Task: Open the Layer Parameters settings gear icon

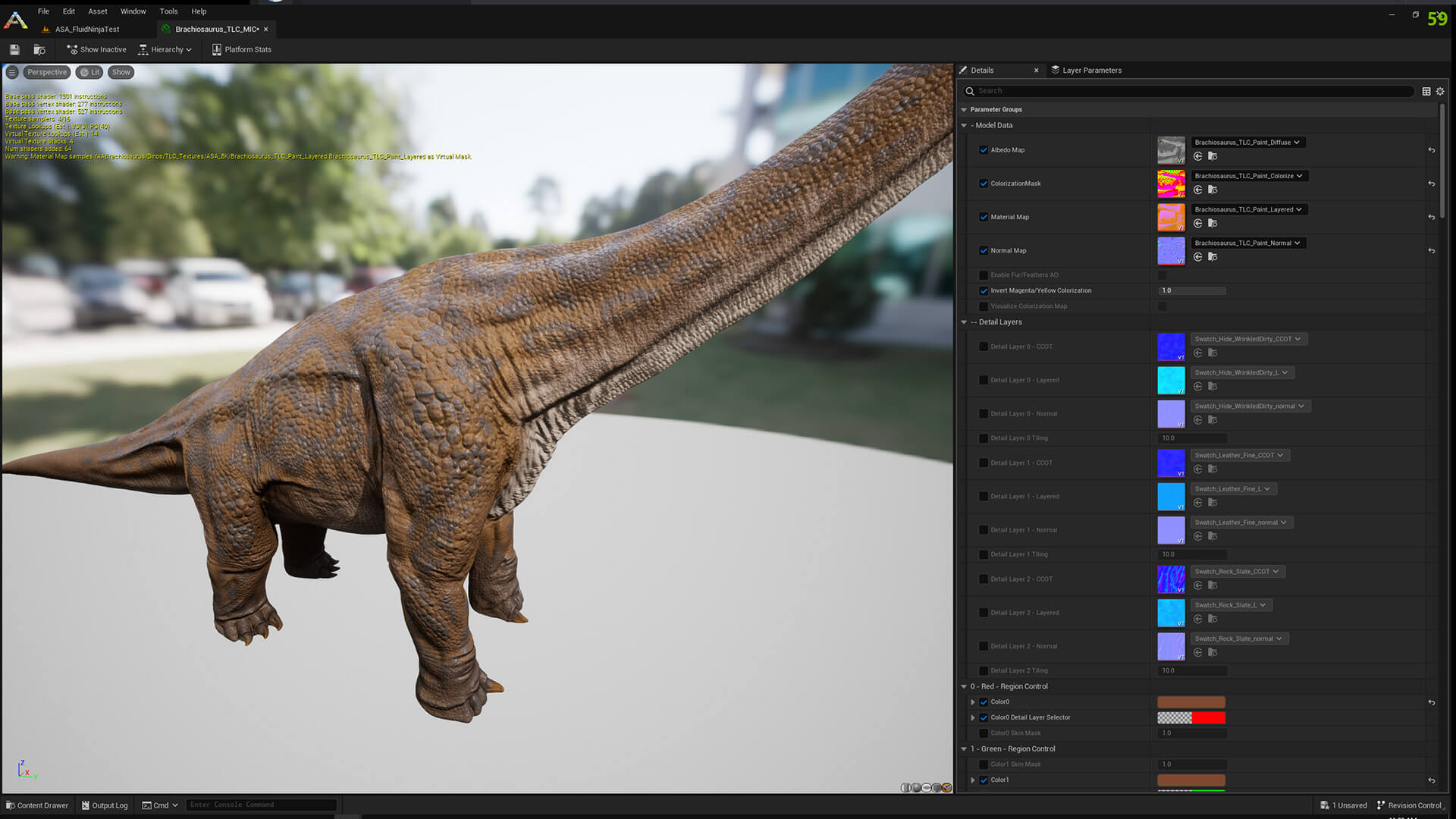Action: pos(1440,90)
